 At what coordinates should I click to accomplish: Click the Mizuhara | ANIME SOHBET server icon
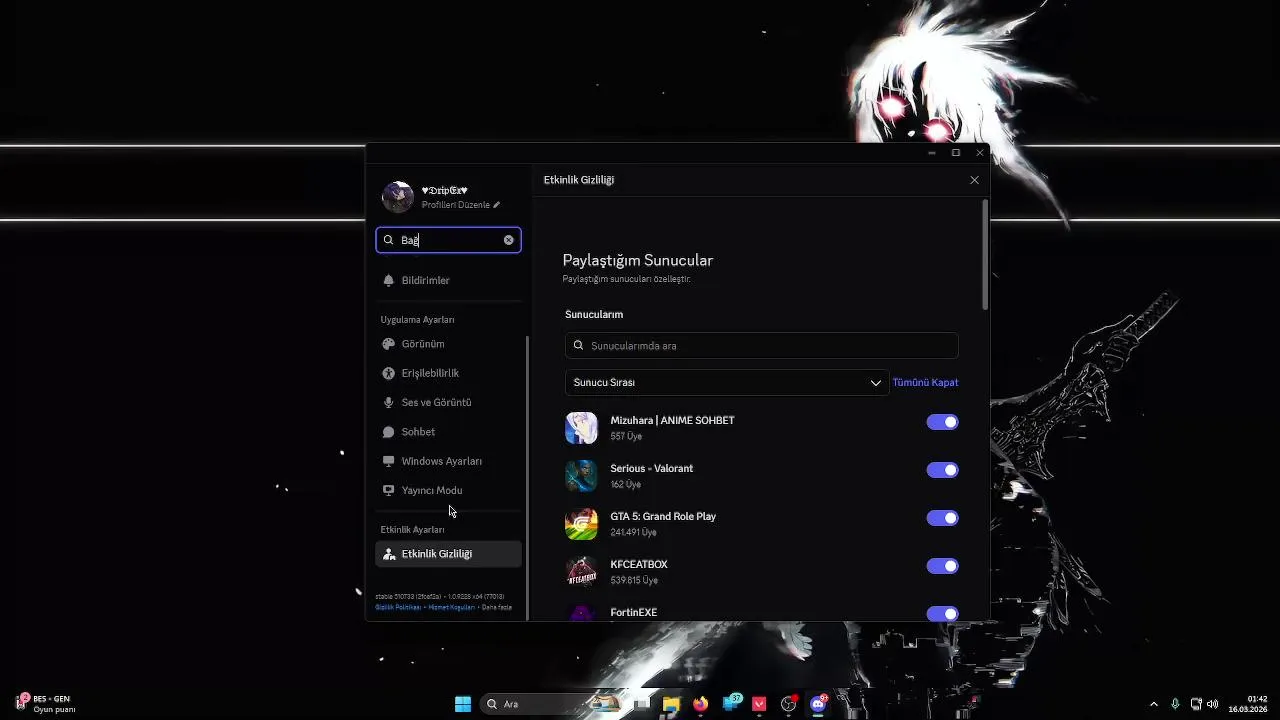click(x=581, y=428)
